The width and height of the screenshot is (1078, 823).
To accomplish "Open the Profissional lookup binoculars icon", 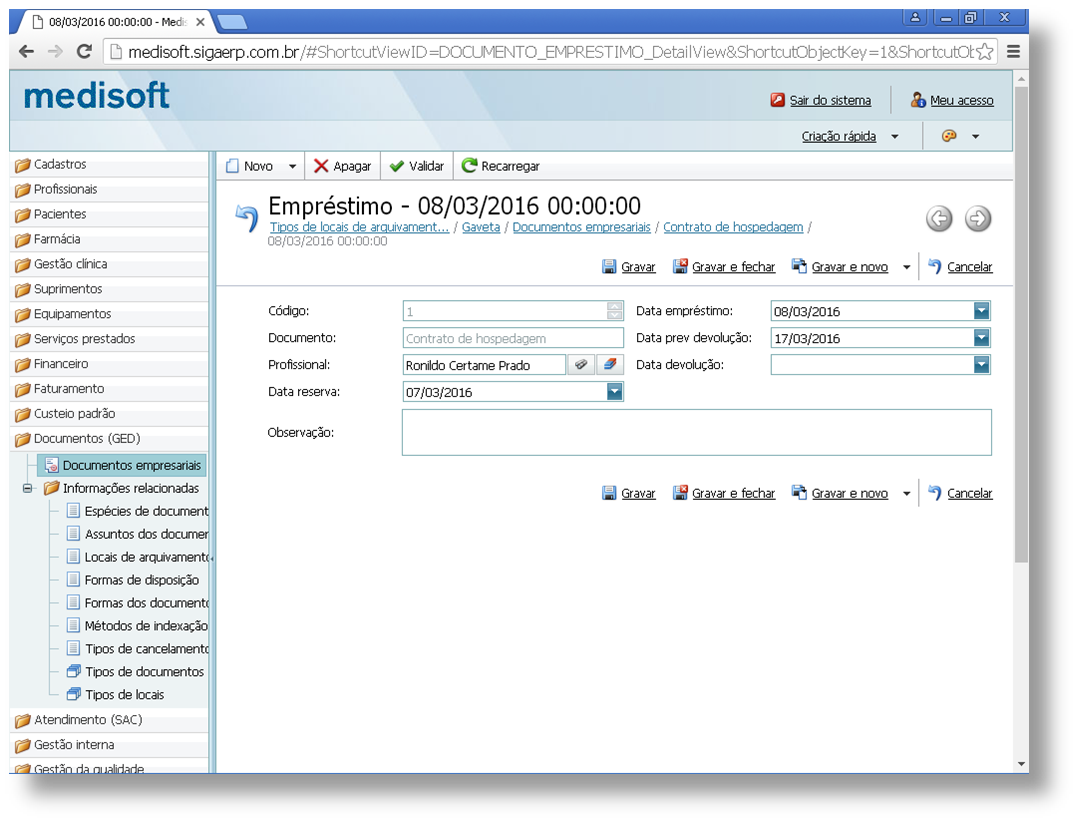I will tap(581, 364).
